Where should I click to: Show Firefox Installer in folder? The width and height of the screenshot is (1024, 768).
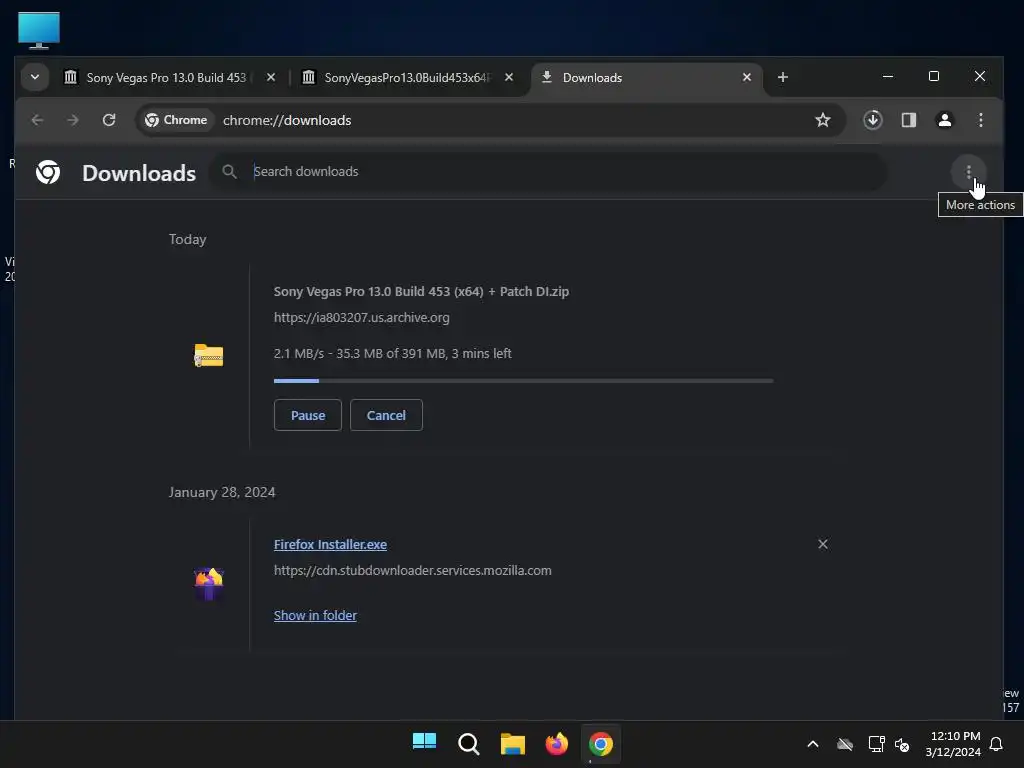(315, 616)
